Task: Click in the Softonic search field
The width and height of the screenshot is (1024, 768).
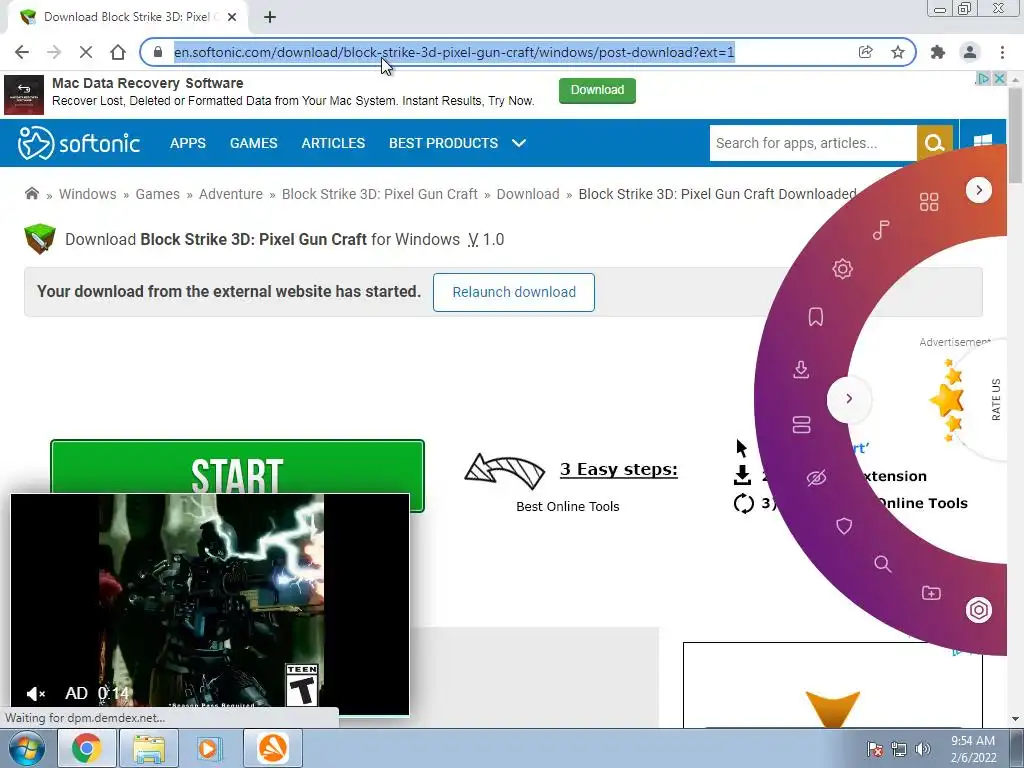Action: (813, 143)
